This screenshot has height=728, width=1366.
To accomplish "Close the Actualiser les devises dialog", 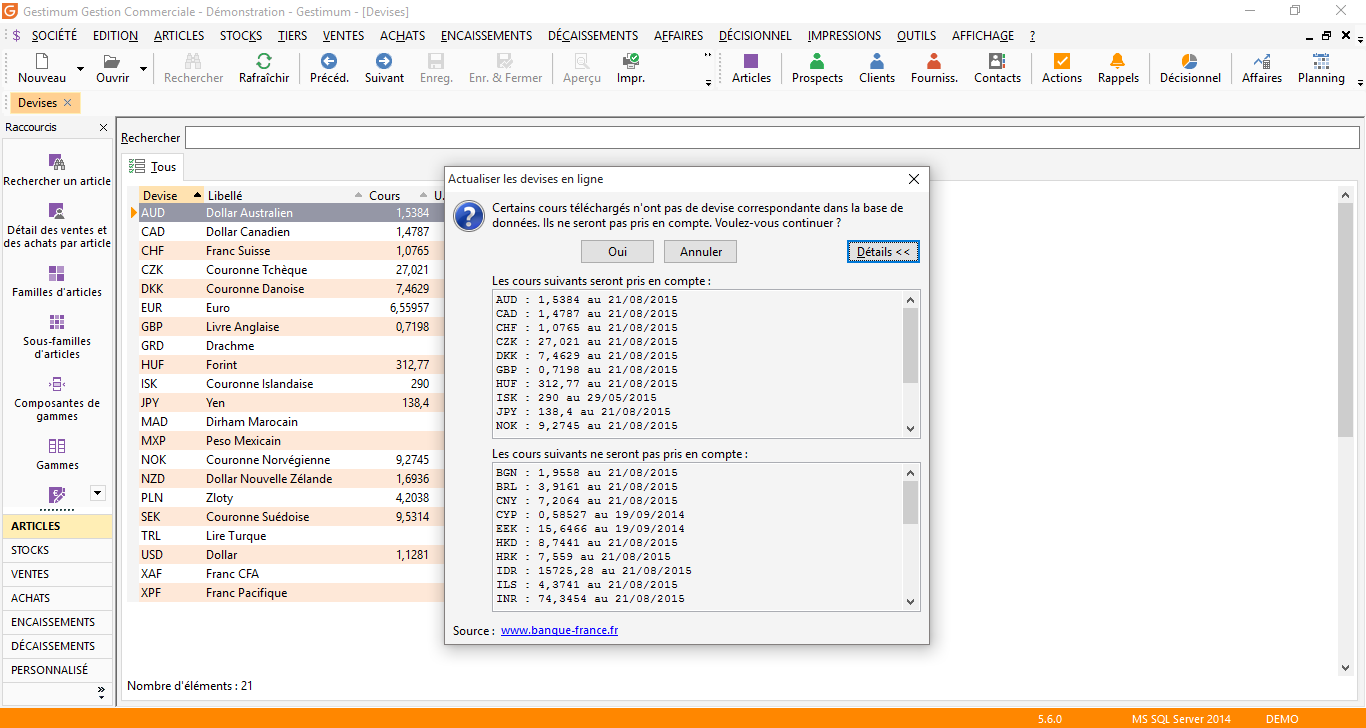I will [913, 179].
